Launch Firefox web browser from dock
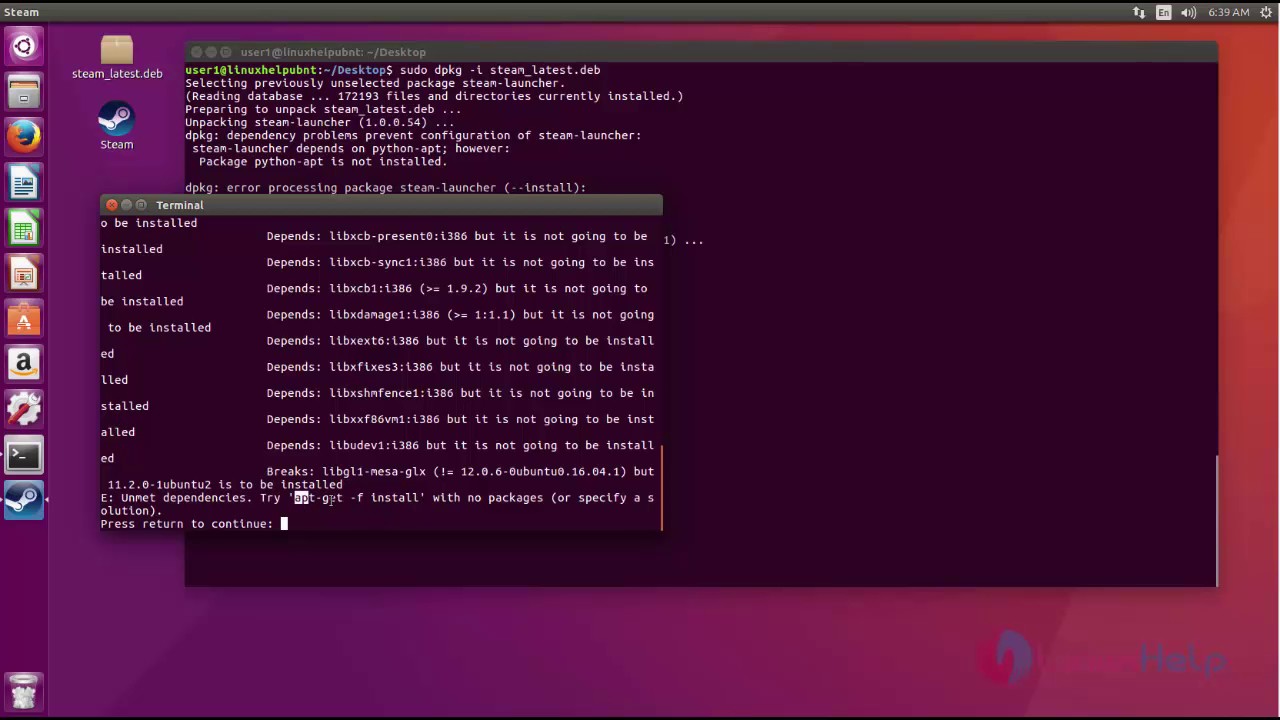The height and width of the screenshot is (720, 1280). point(24,137)
